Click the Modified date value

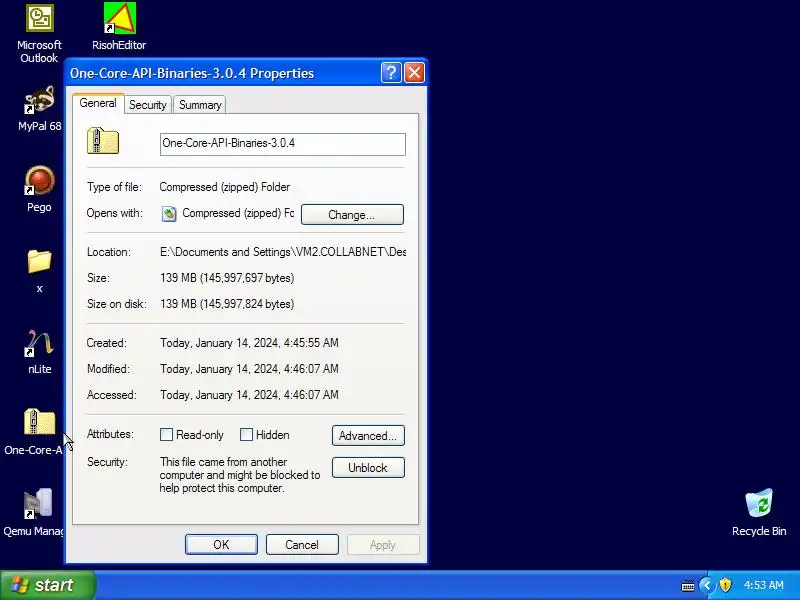tap(249, 369)
